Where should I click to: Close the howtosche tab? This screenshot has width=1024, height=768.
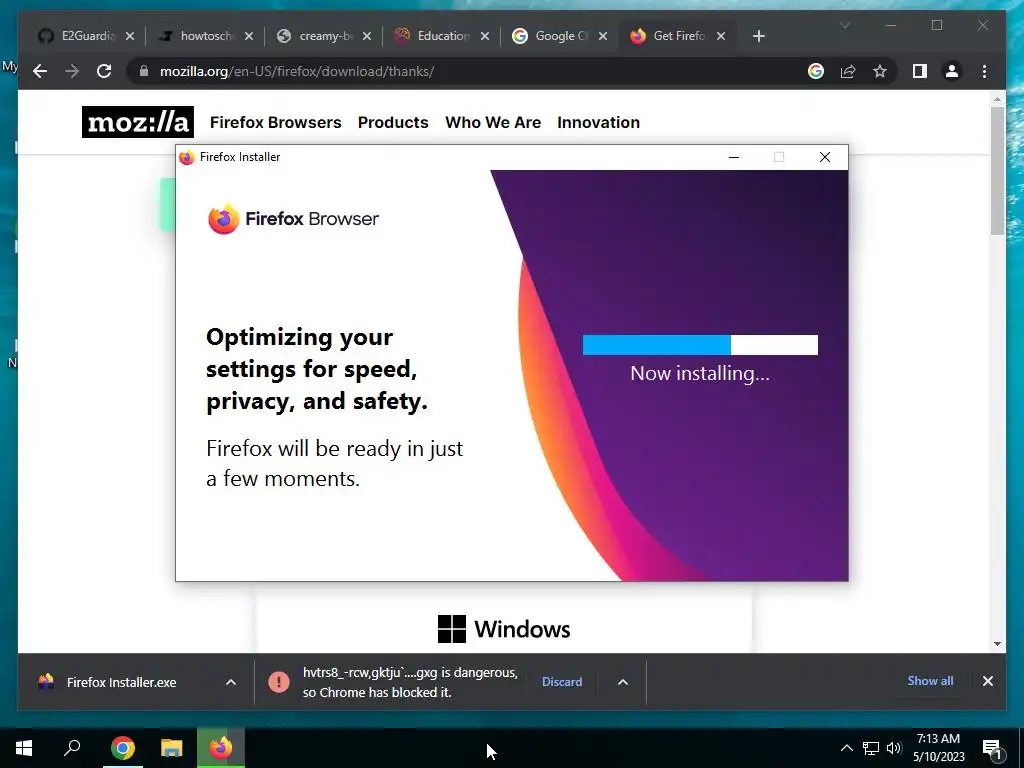249,37
